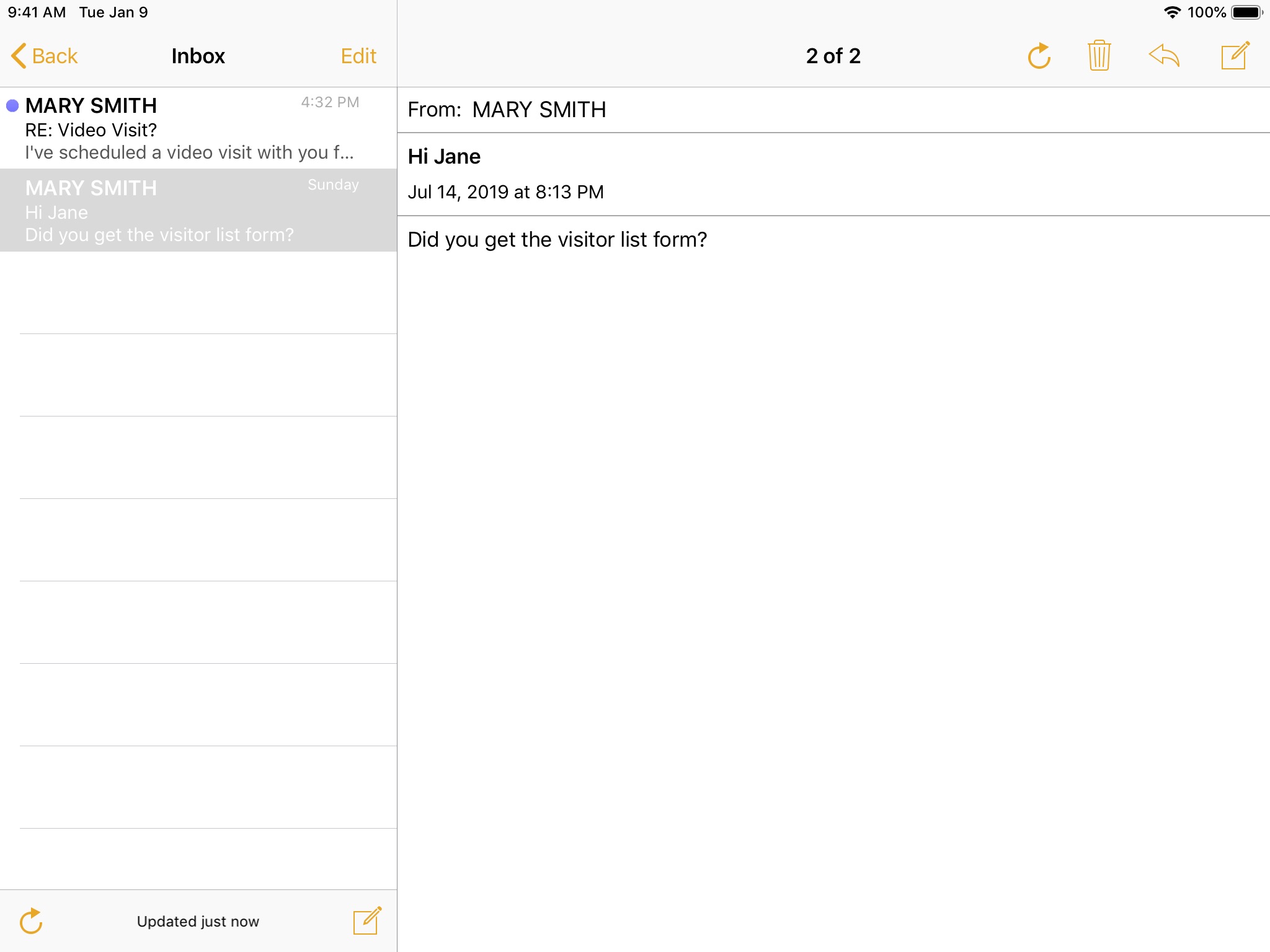The width and height of the screenshot is (1270, 952).
Task: Tap Edit in the Inbox header
Action: coord(358,56)
